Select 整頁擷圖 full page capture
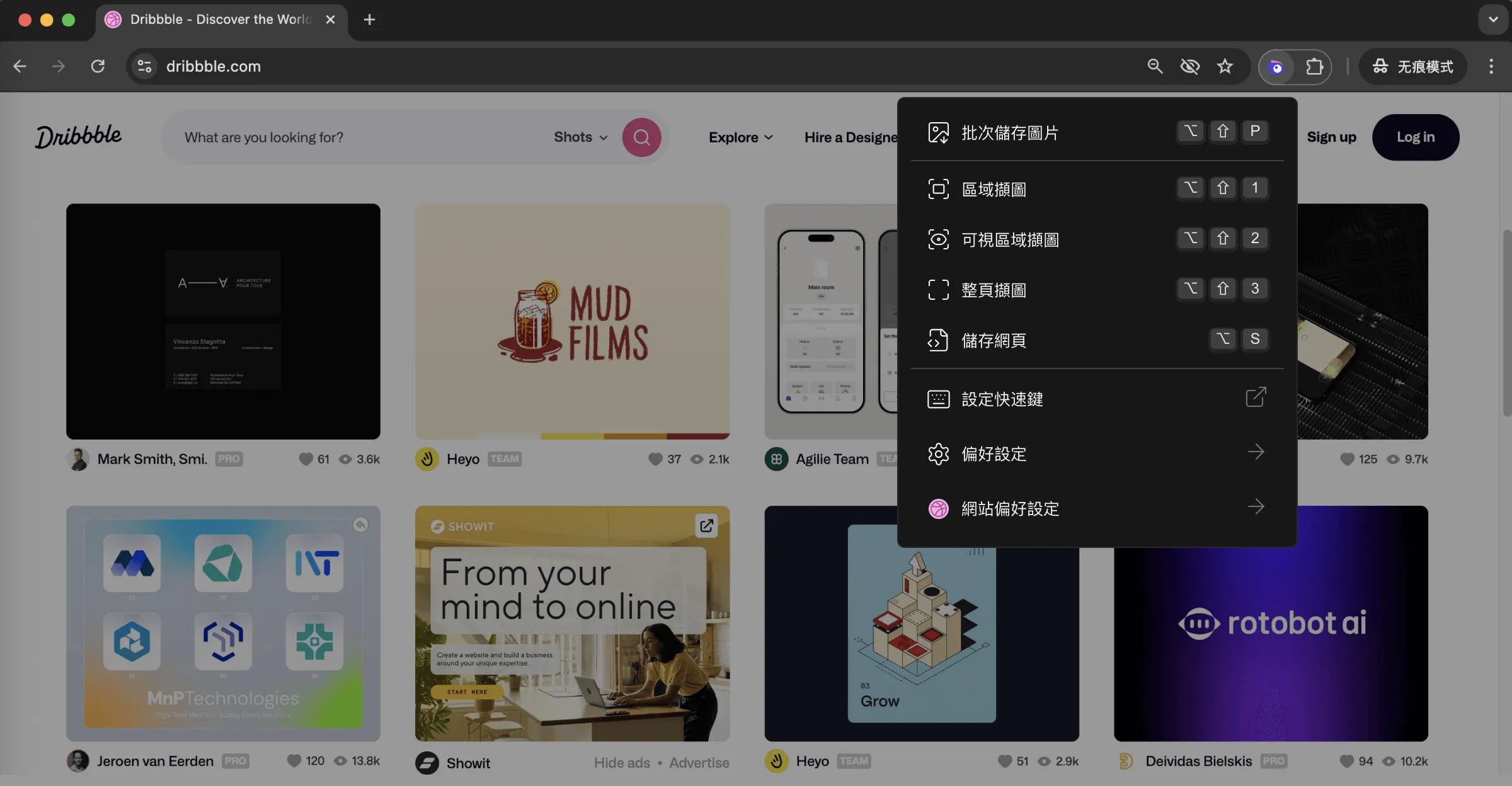The image size is (1512, 786). (1097, 290)
